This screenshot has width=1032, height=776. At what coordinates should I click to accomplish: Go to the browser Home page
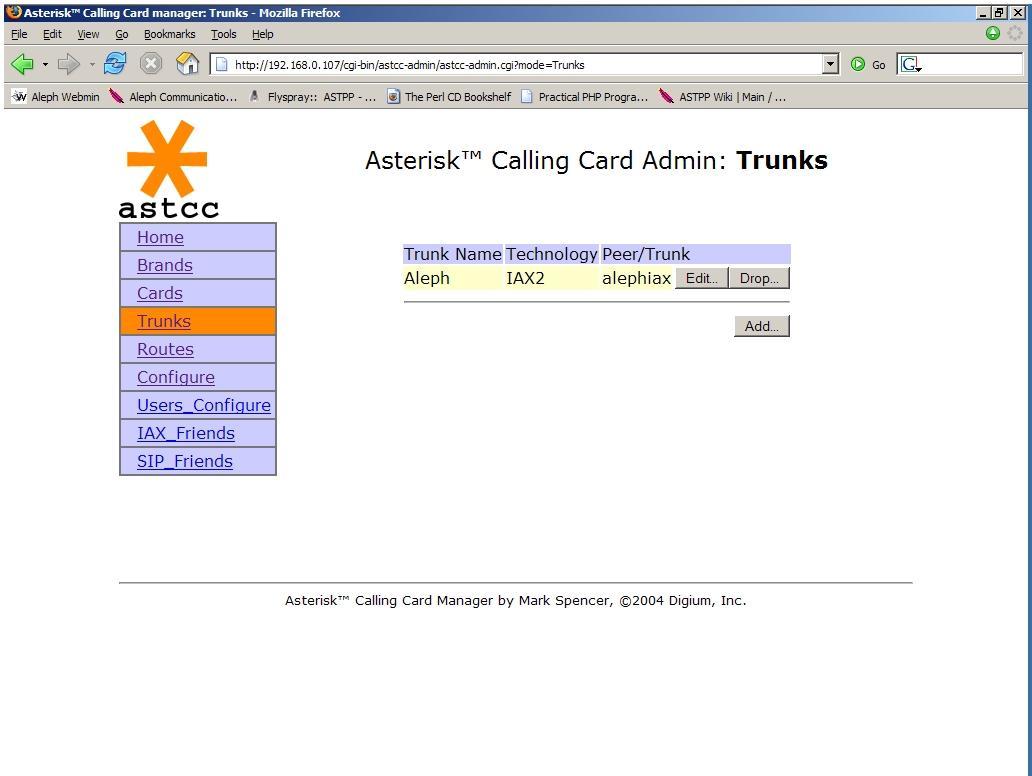[187, 64]
